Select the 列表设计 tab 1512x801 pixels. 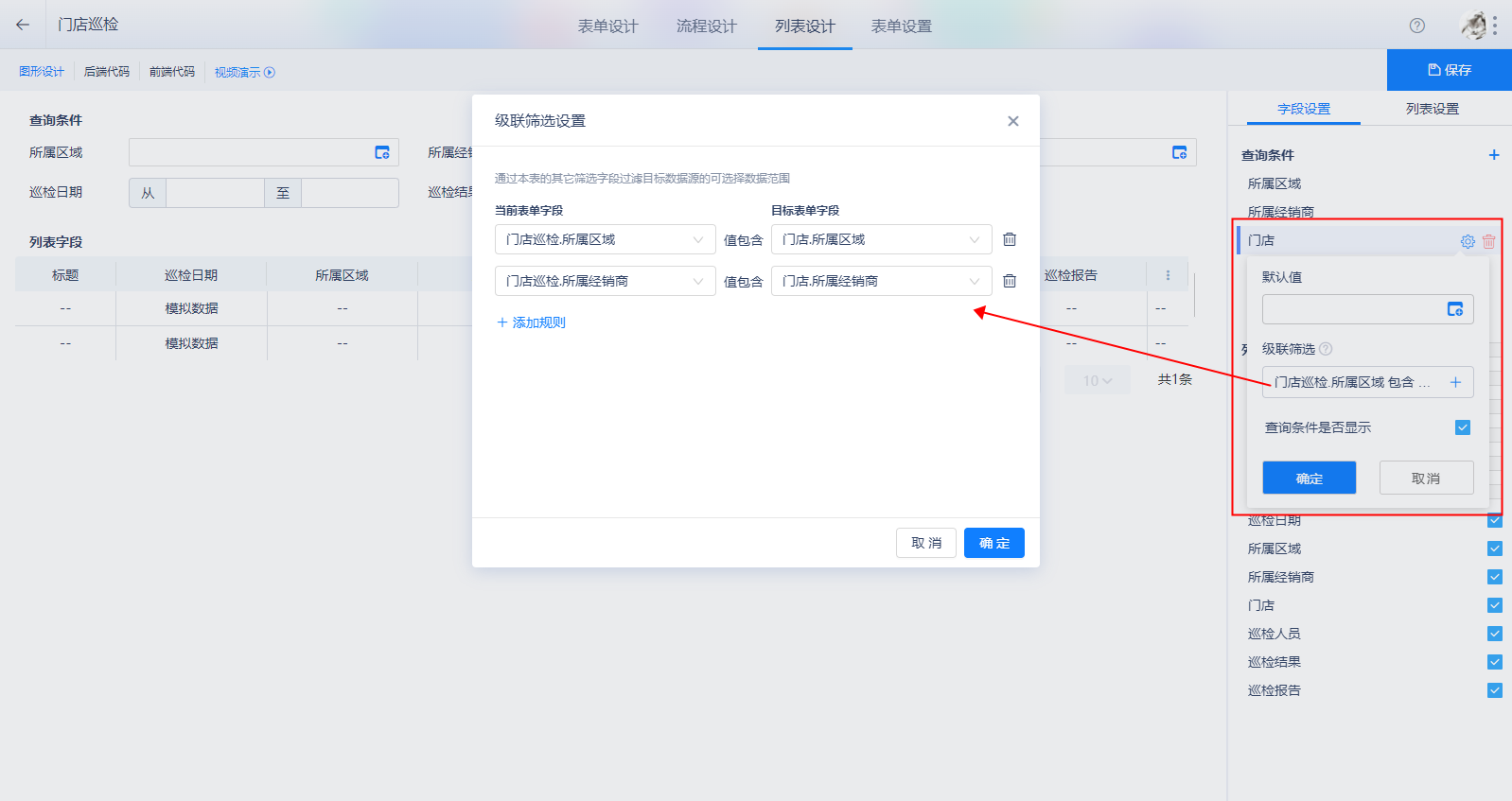pyautogui.click(x=805, y=26)
